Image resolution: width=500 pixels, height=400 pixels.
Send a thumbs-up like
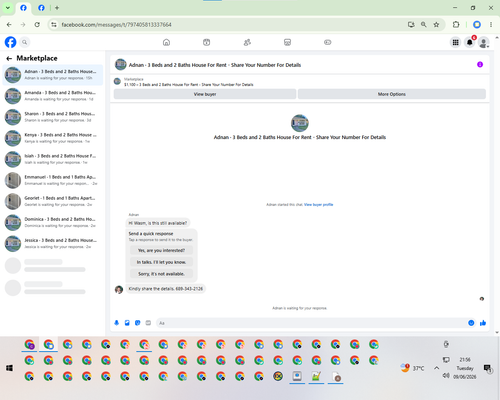click(483, 323)
